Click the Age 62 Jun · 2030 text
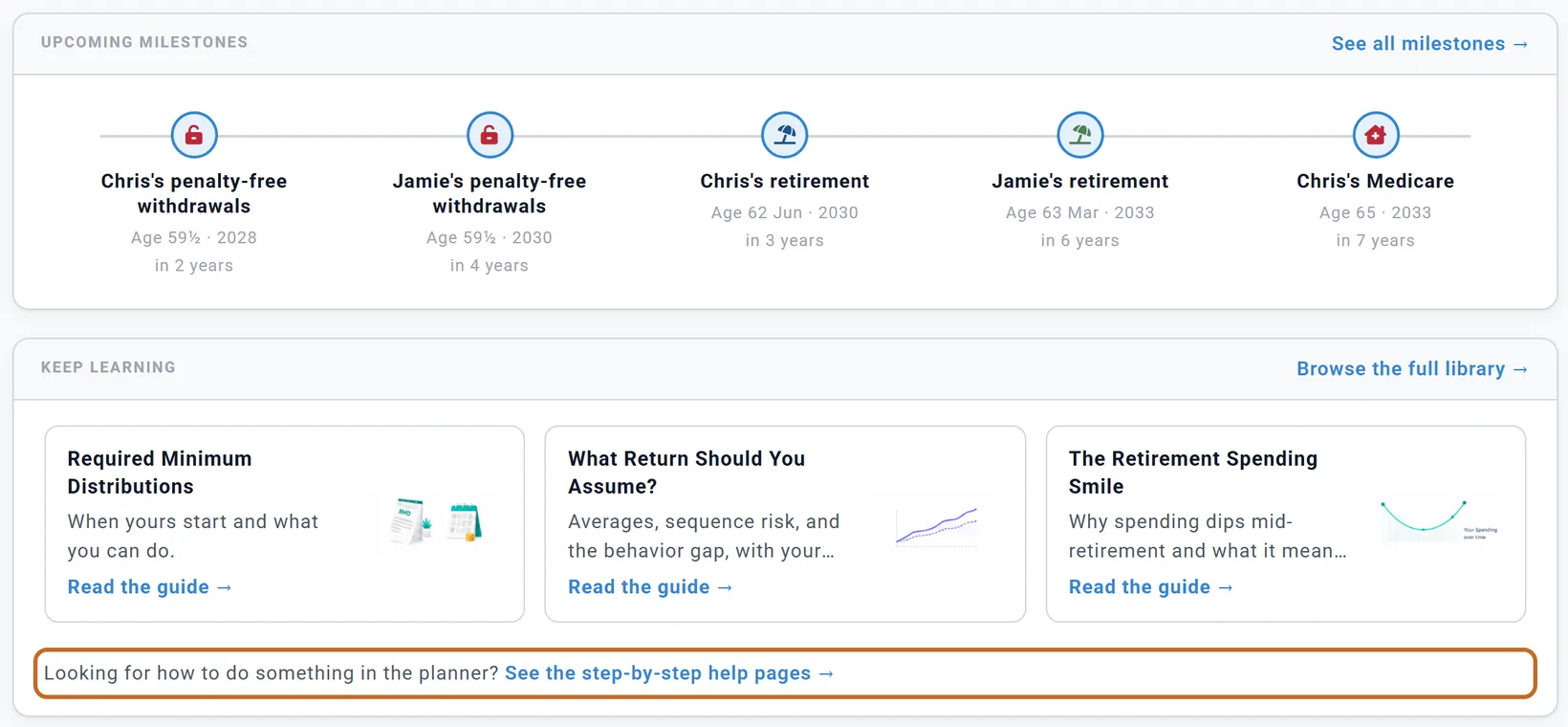The image size is (1568, 727). (785, 212)
